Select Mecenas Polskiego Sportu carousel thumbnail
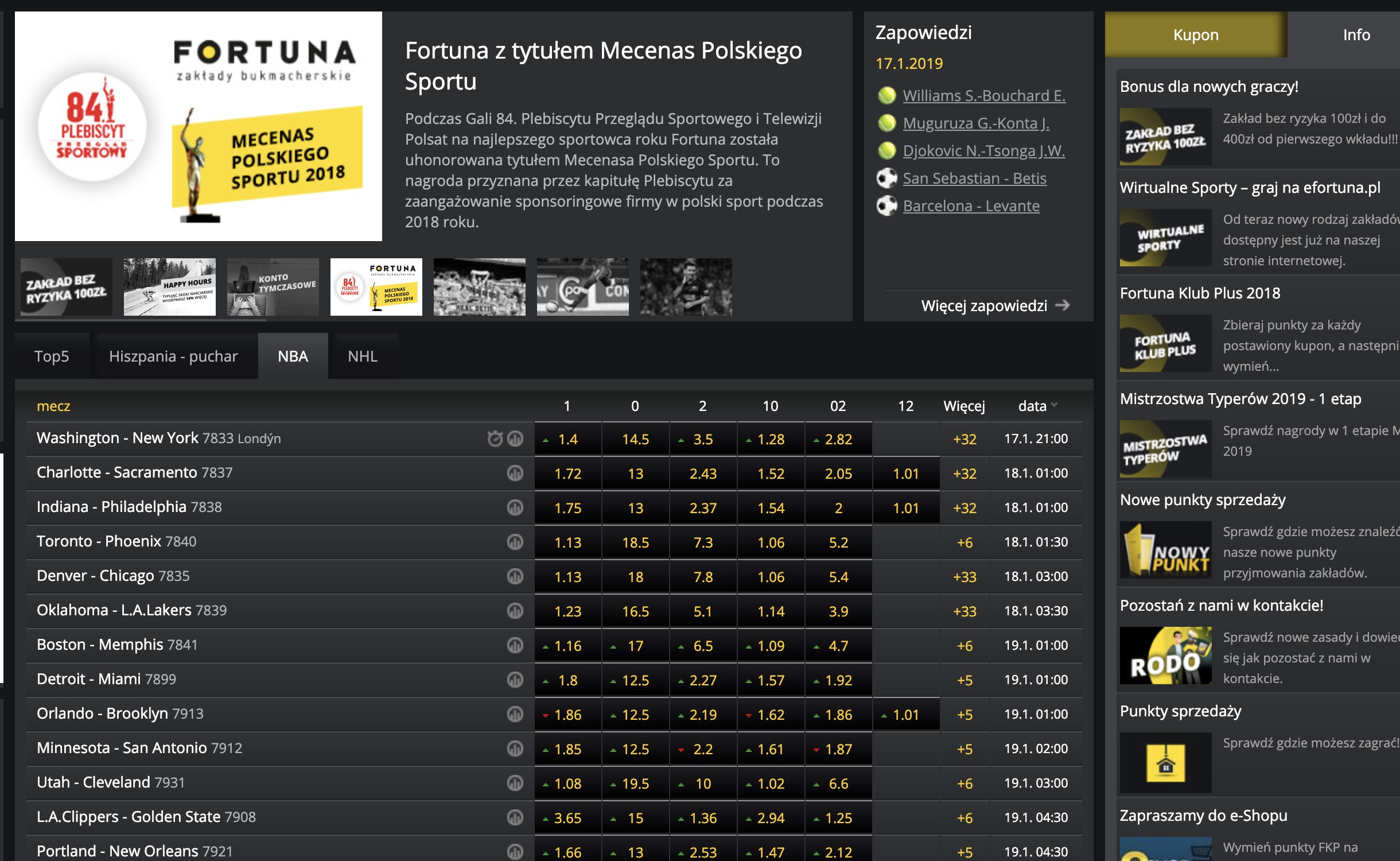The width and height of the screenshot is (1400, 861). 376,287
